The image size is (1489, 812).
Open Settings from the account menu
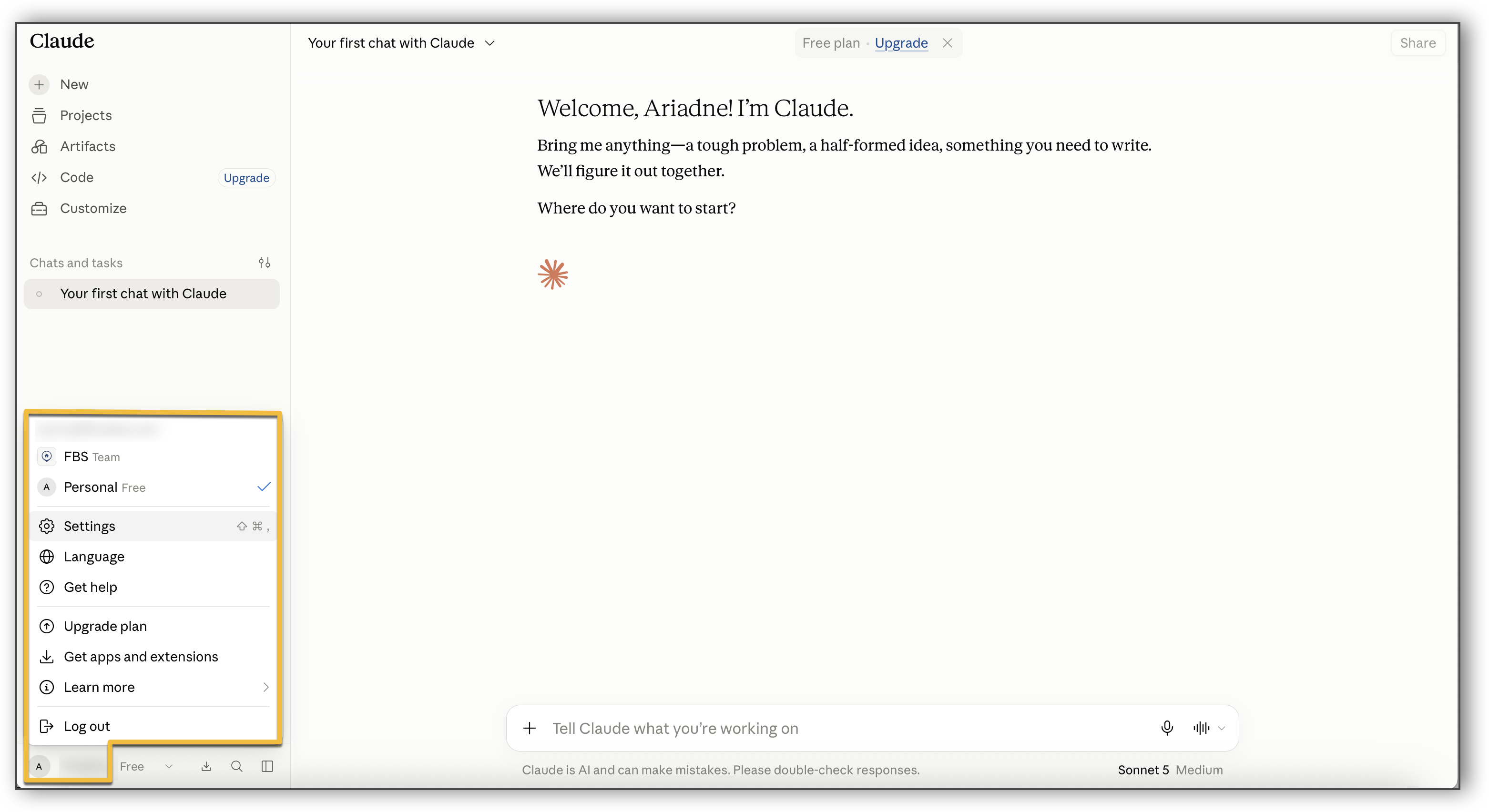[x=153, y=526]
